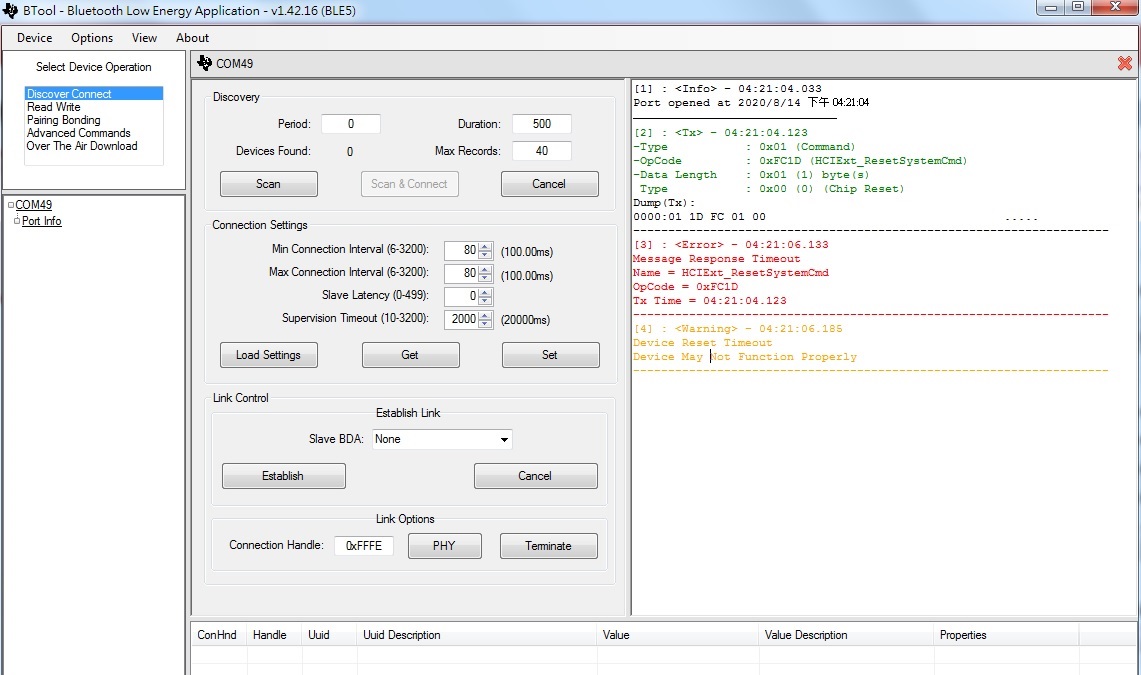Click the Establish link button
The width and height of the screenshot is (1141, 675).
tap(283, 476)
